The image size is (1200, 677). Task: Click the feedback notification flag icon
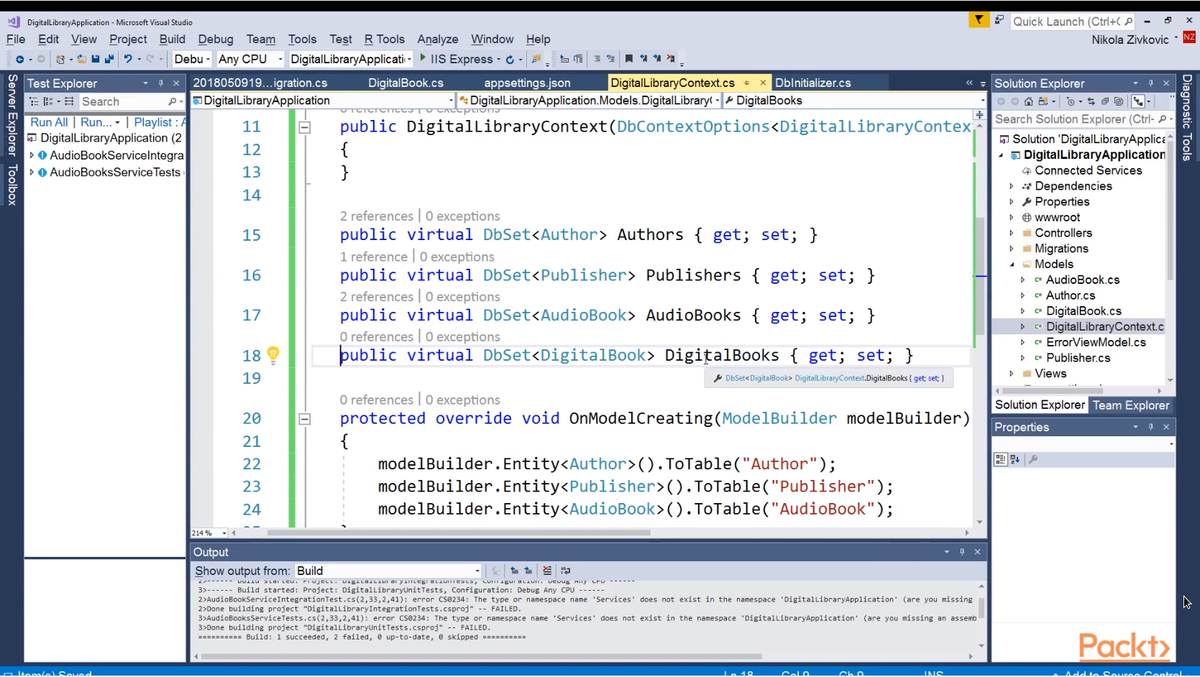point(979,20)
